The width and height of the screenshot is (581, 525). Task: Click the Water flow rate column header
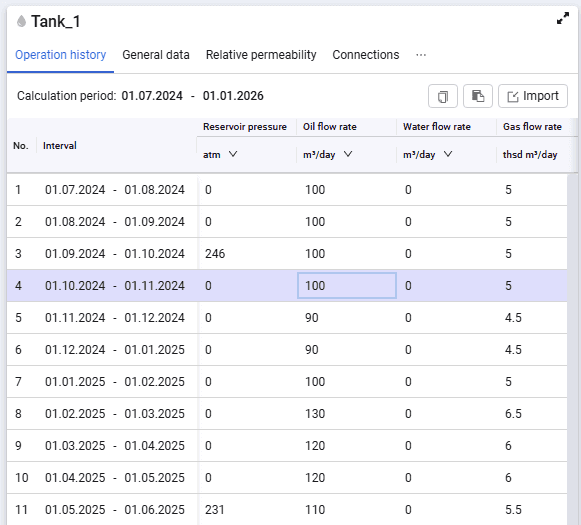[x=437, y=127]
